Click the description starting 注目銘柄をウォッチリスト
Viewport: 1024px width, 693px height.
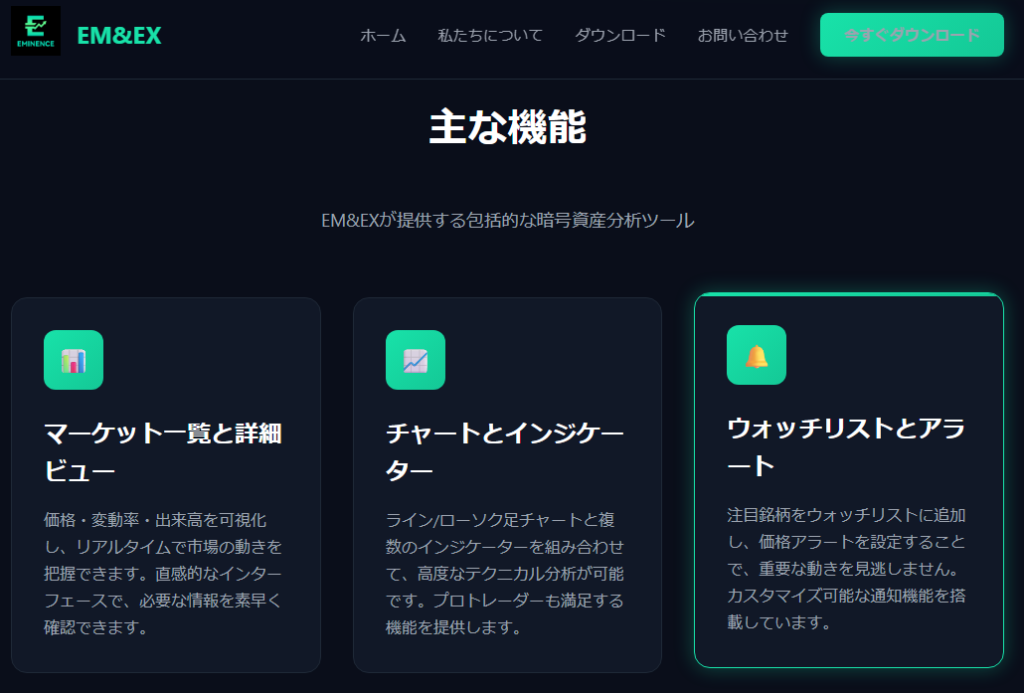(x=846, y=568)
